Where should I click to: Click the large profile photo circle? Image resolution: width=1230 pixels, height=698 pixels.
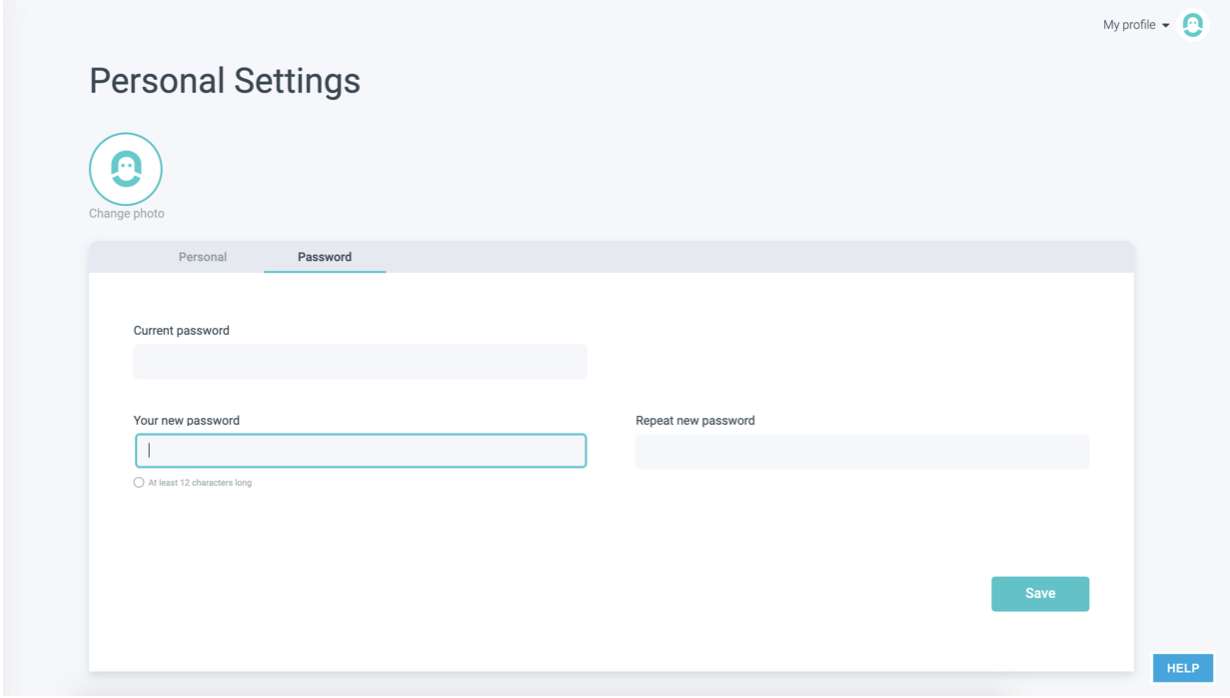click(126, 169)
